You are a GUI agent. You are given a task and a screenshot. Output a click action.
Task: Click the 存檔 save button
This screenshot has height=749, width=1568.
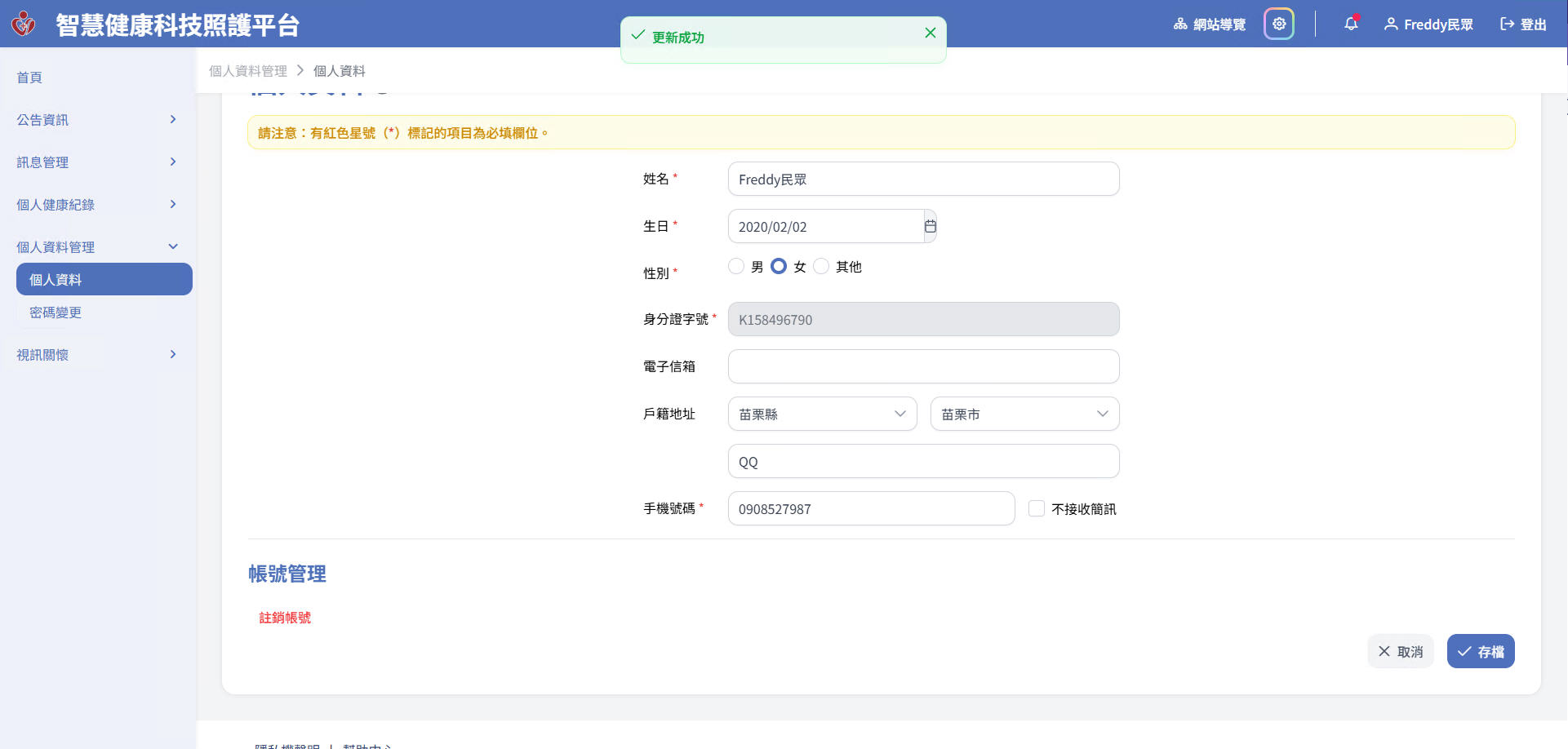pyautogui.click(x=1480, y=651)
